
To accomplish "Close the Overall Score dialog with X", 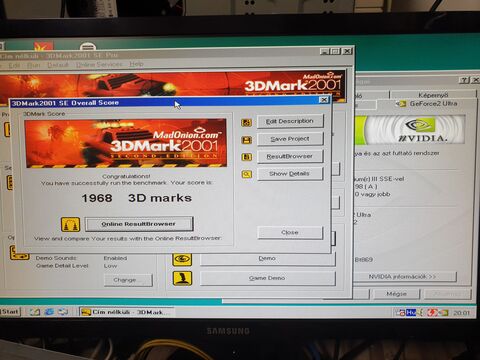I will 324,100.
